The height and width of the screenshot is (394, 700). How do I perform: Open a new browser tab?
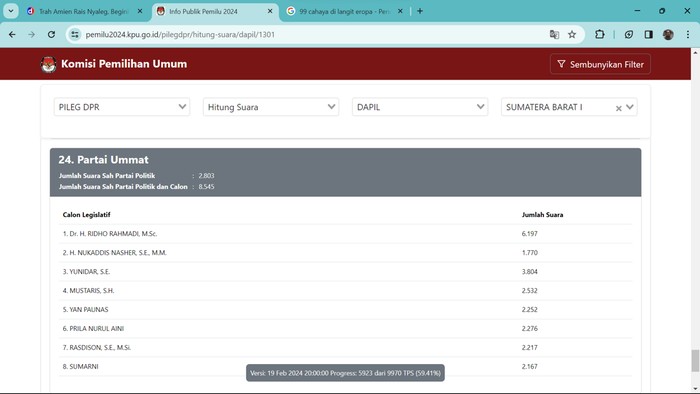pos(420,11)
